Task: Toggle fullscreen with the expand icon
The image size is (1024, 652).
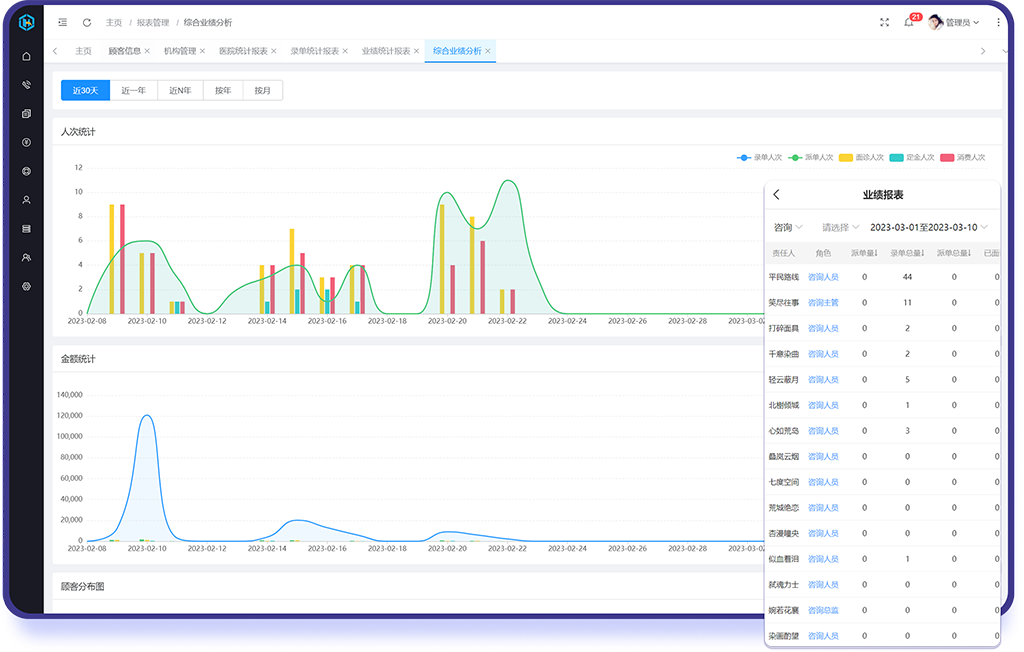Action: point(884,22)
